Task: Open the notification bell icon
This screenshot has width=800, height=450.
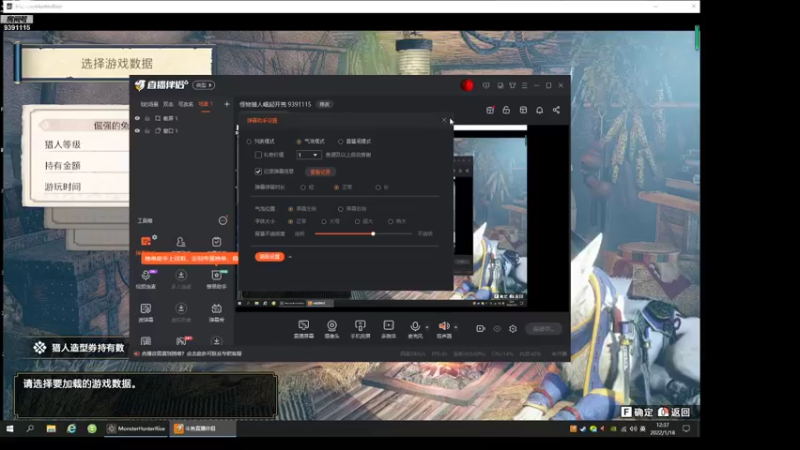Action: pyautogui.click(x=539, y=110)
